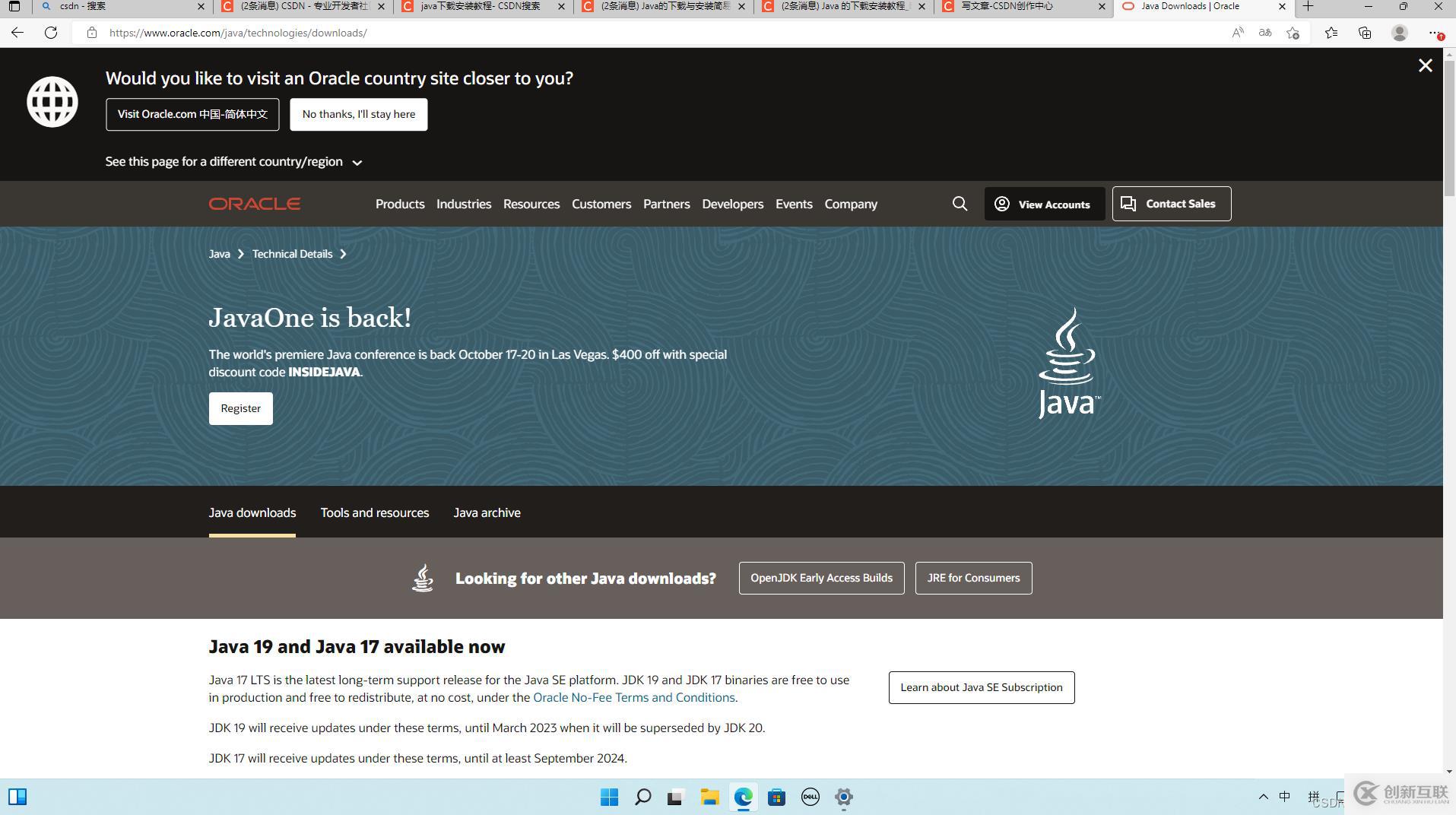Image resolution: width=1456 pixels, height=815 pixels.
Task: Open the browser Favorites list icon
Action: coord(1331,33)
